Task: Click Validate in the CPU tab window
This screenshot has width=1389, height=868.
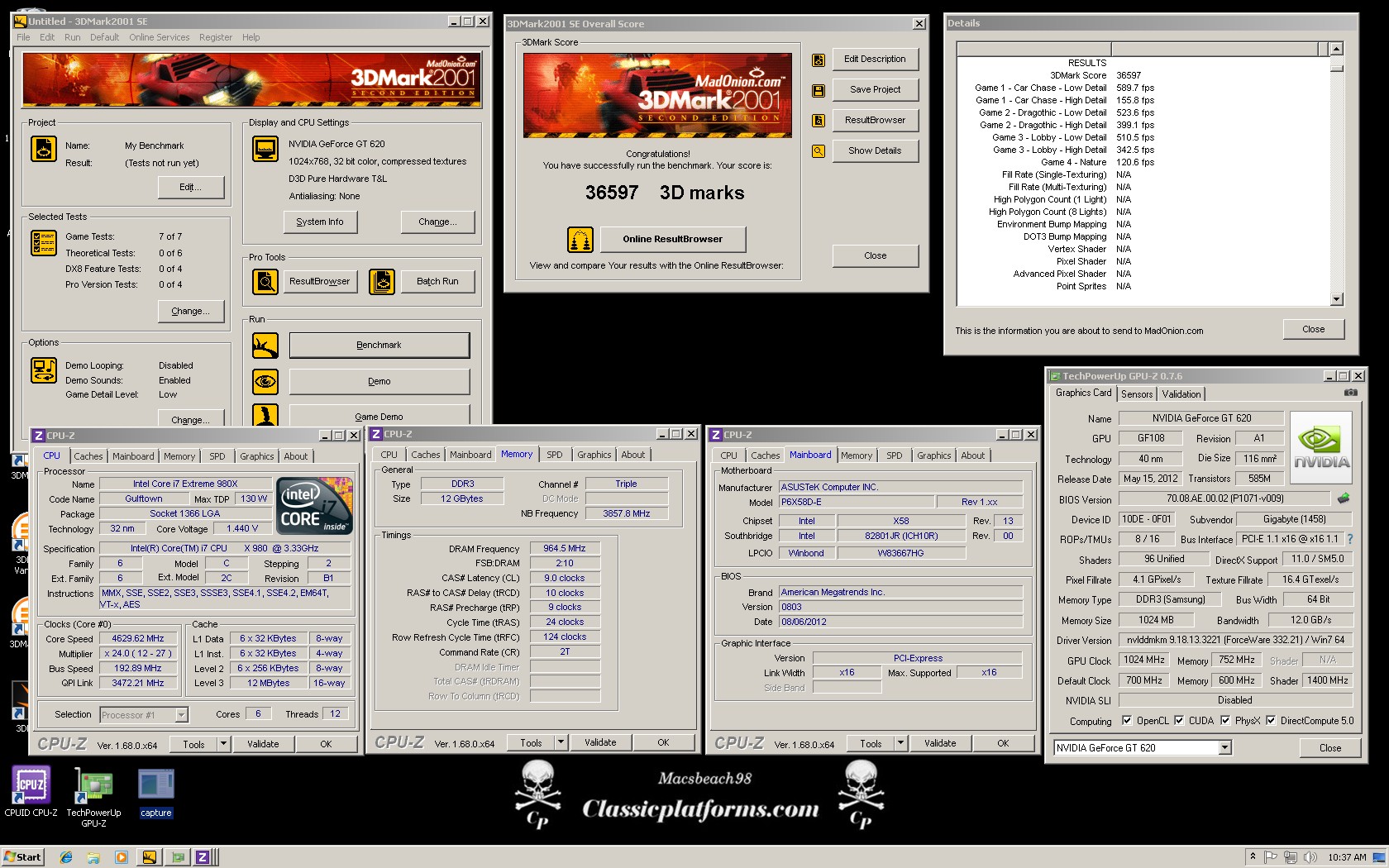Action: [x=263, y=744]
